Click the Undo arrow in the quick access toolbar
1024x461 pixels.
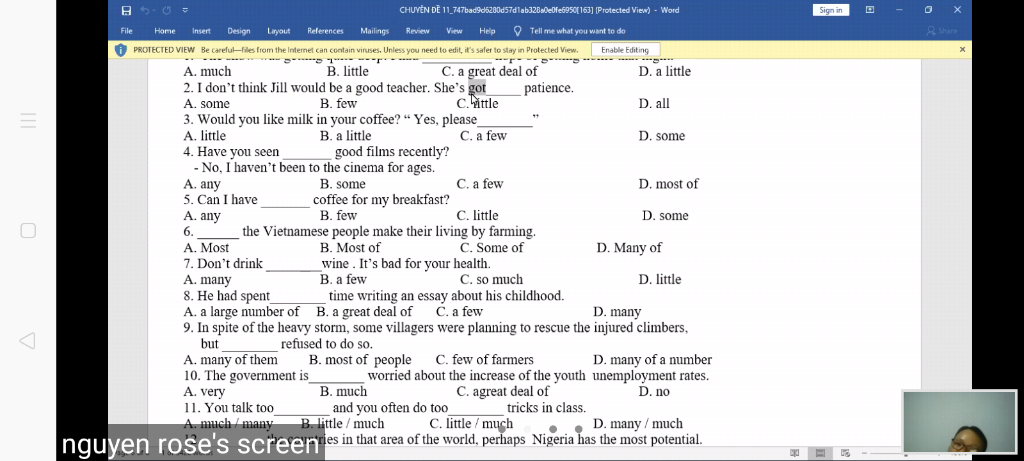(x=144, y=10)
